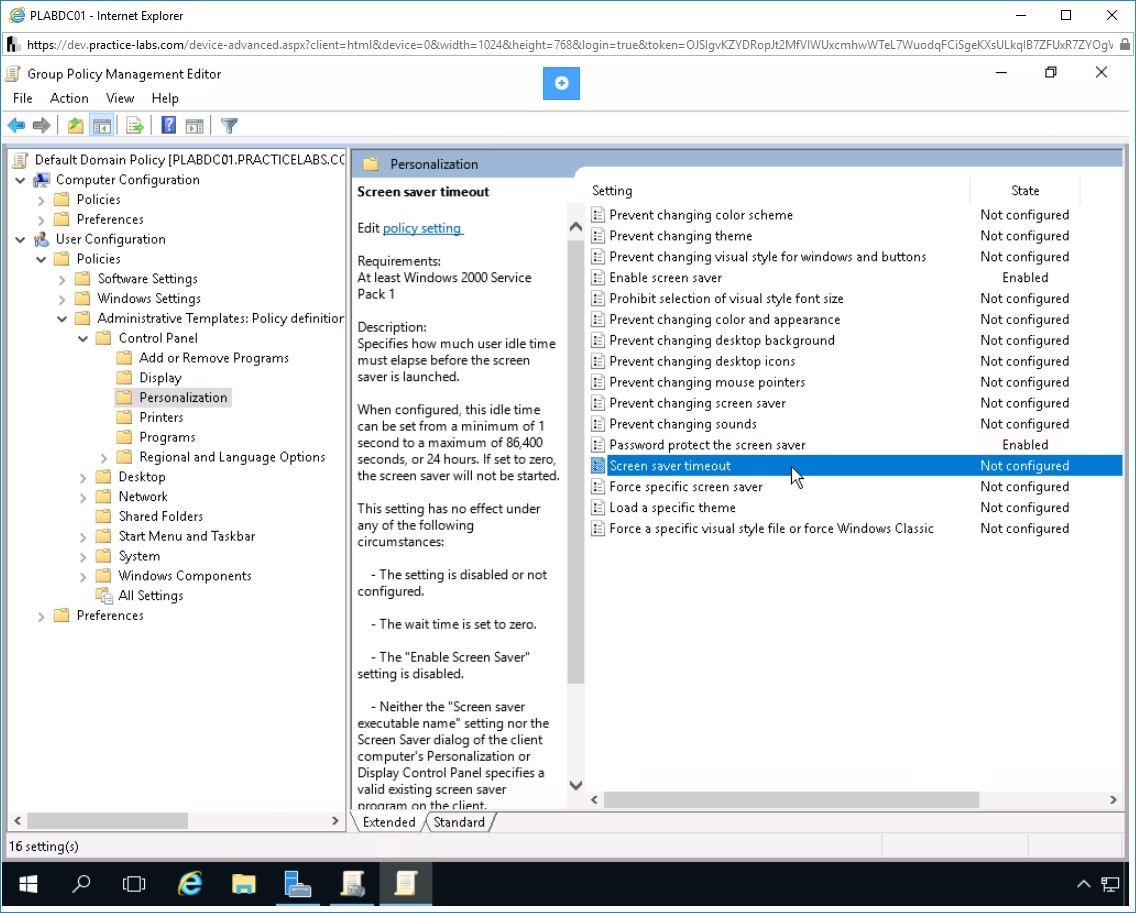This screenshot has width=1136, height=913.
Task: Select Prevent changing sounds setting
Action: tap(682, 424)
